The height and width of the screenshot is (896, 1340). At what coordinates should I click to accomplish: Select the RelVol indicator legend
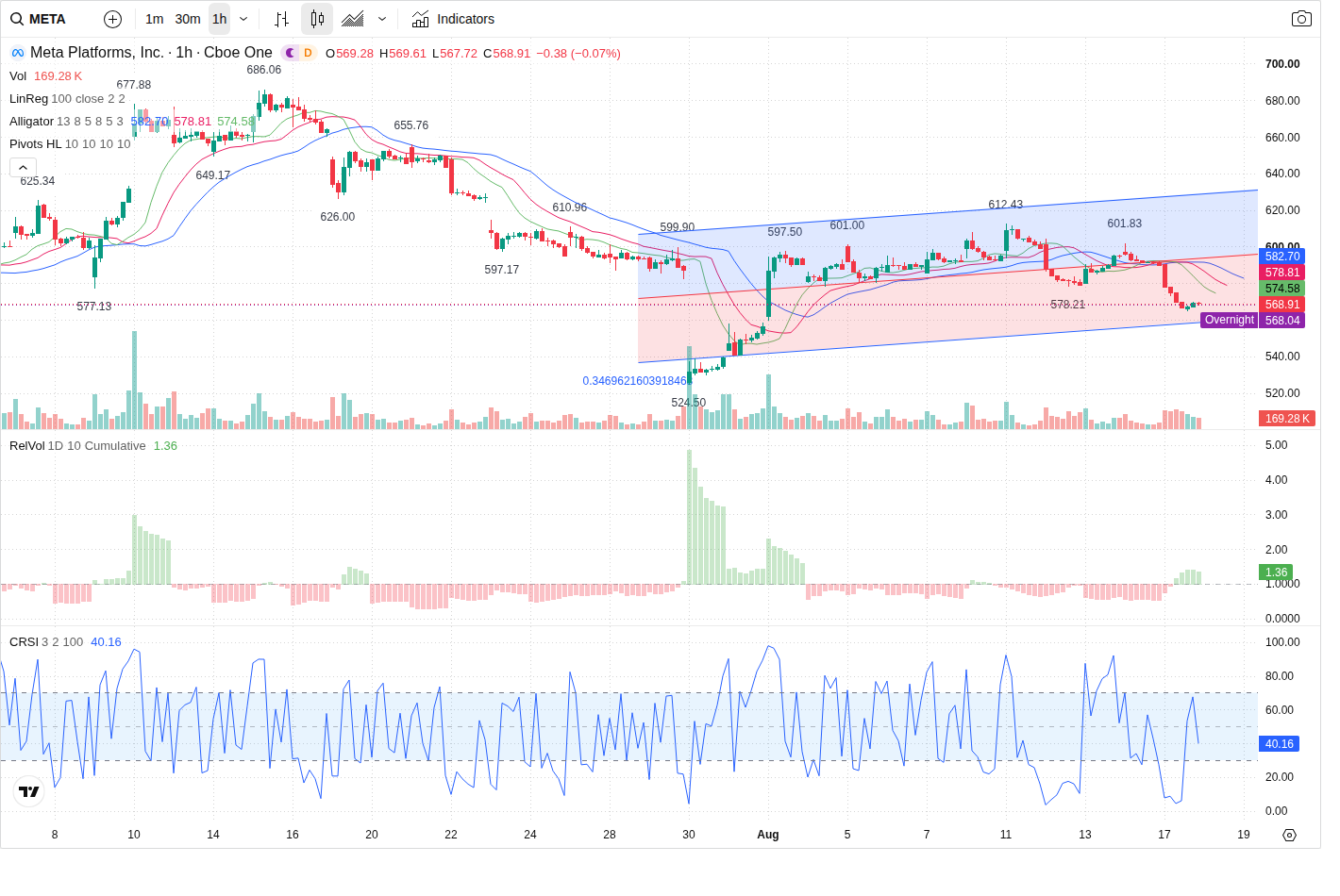(x=26, y=446)
